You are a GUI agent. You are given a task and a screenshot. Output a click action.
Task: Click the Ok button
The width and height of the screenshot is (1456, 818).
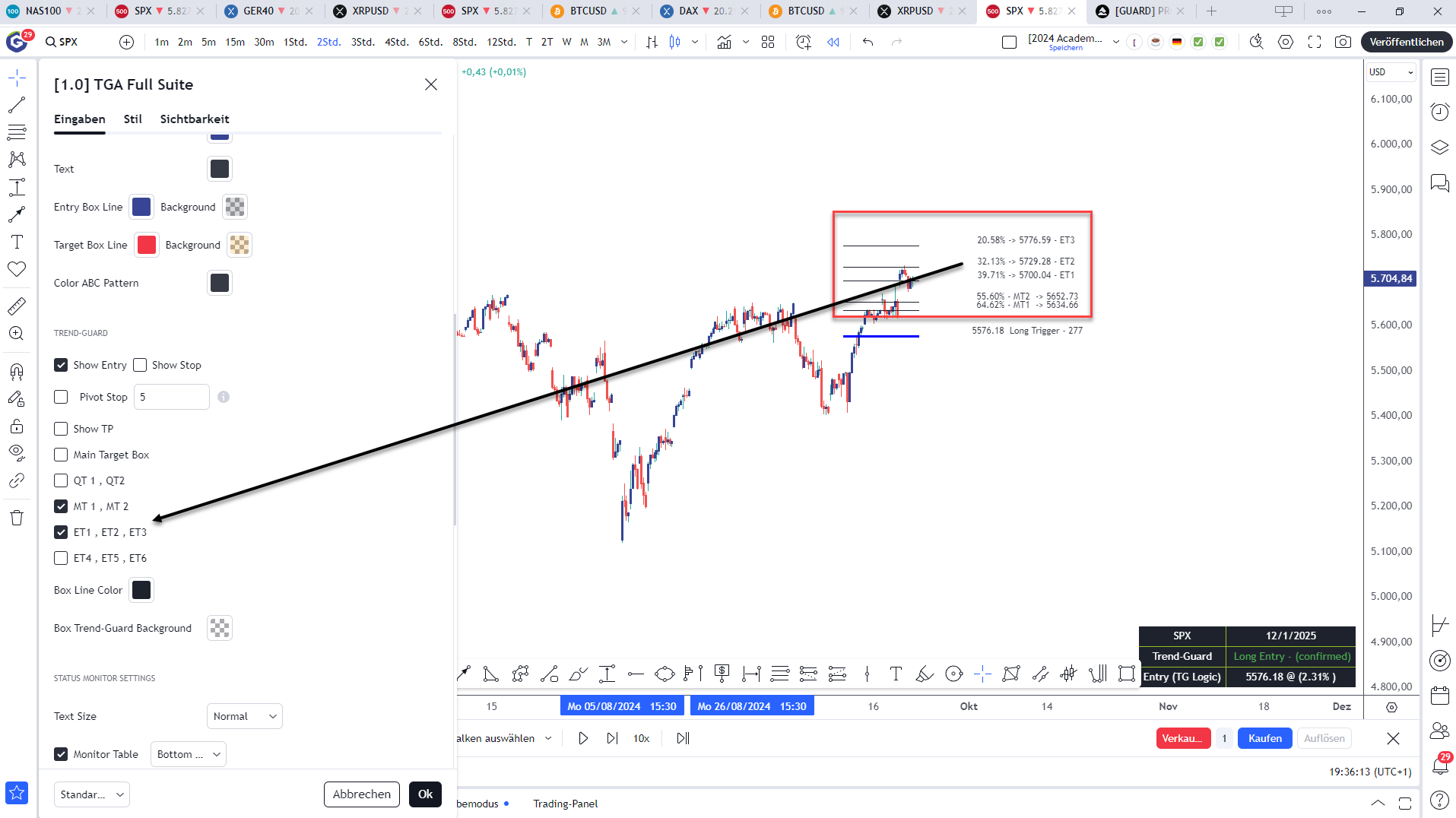point(425,794)
